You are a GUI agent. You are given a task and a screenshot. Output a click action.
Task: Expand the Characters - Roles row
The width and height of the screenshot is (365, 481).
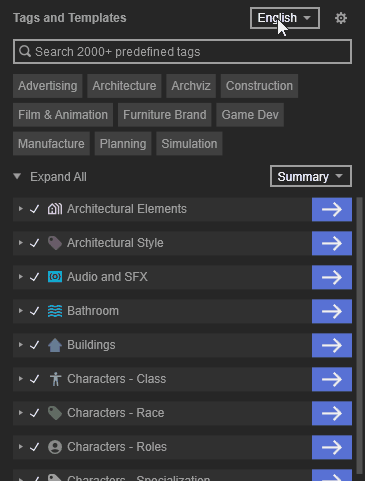pyautogui.click(x=21, y=447)
